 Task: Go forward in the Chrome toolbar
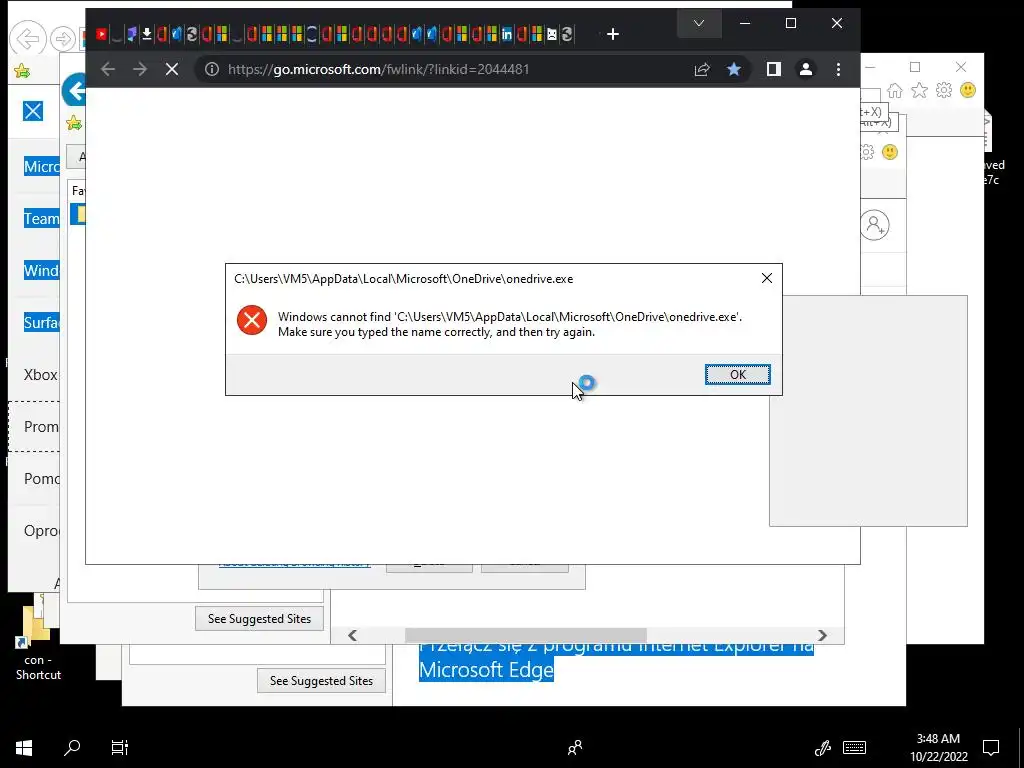pos(140,69)
